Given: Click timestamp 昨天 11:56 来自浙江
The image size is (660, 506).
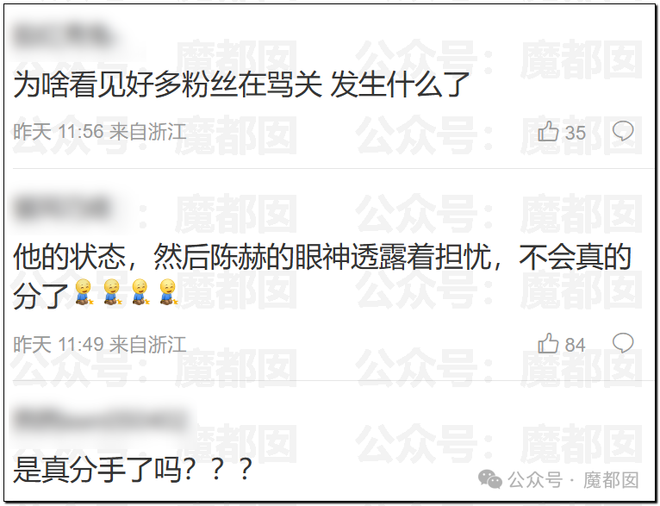Looking at the screenshot, I should [100, 132].
